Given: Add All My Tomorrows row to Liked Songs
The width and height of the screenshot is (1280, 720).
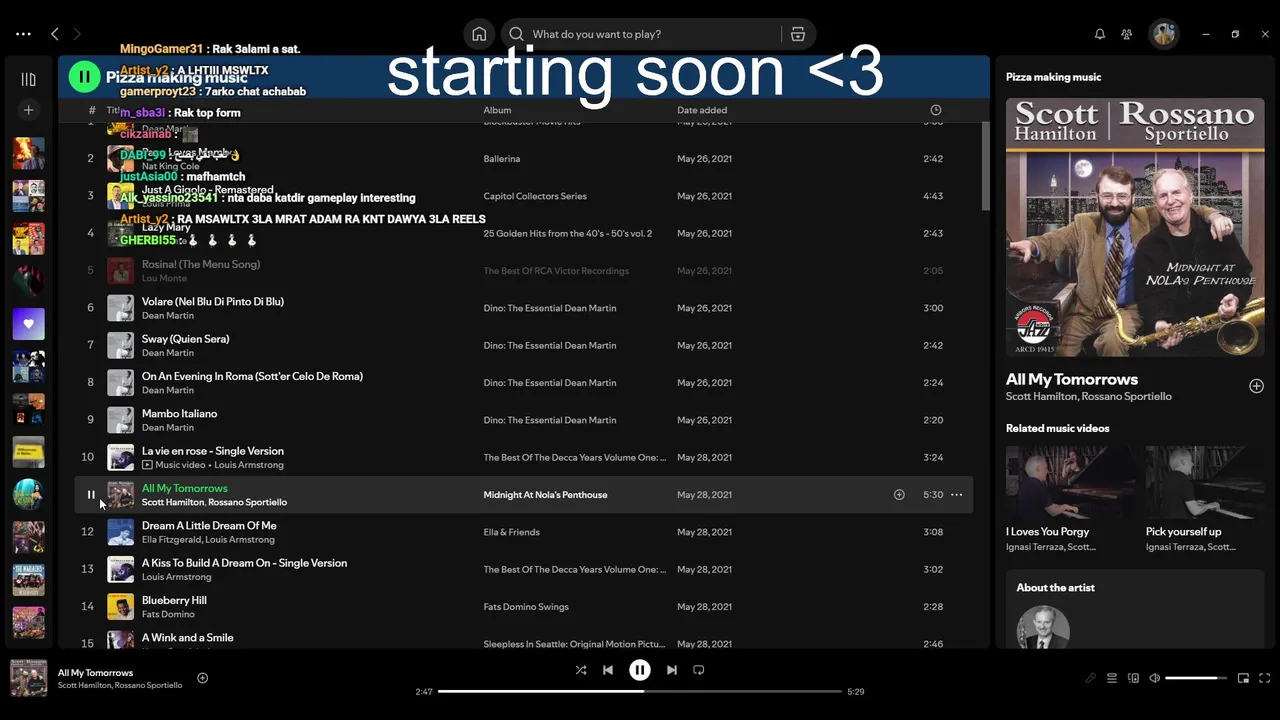Looking at the screenshot, I should coord(899,495).
